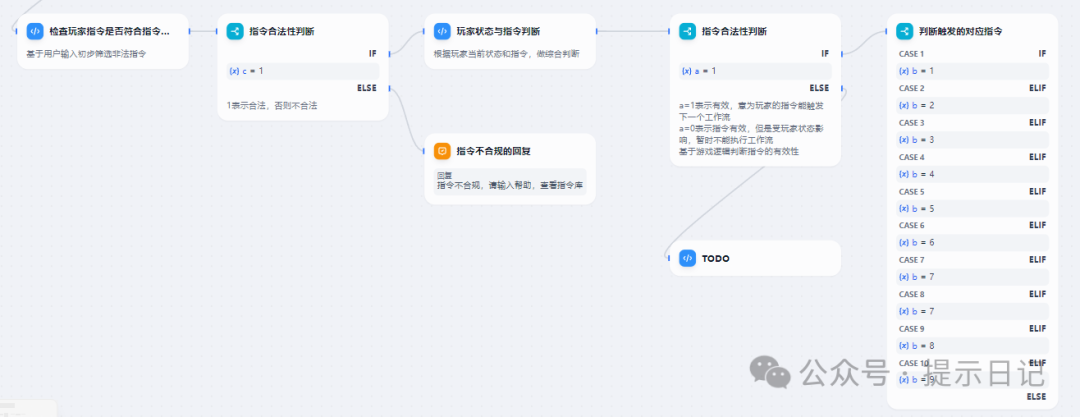The height and width of the screenshot is (417, 1080).
Task: Click the code icon on 检查玩家指令 node
Action: (34, 32)
